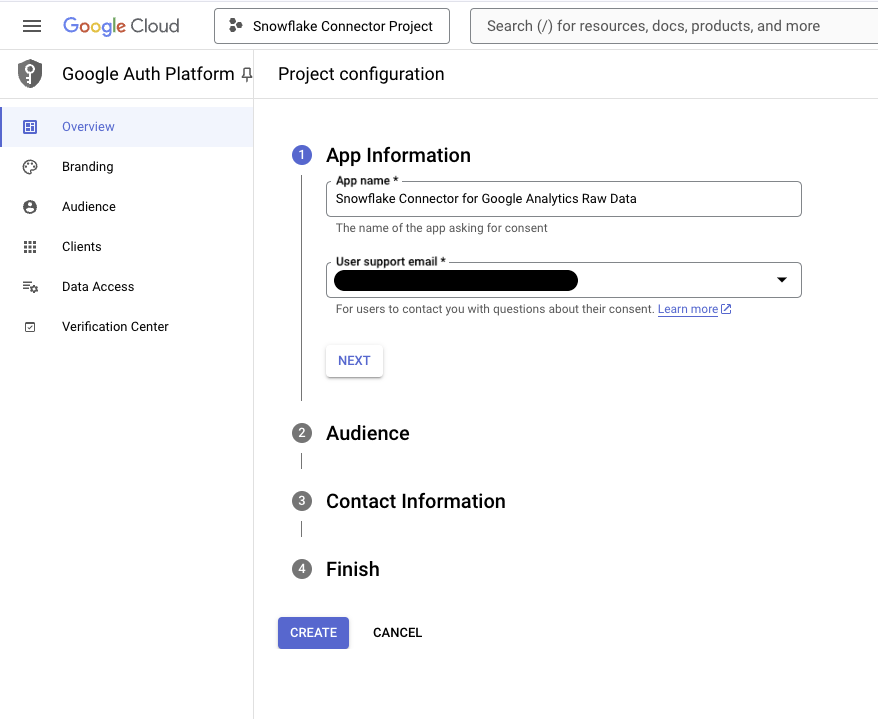Viewport: 878px width, 719px height.
Task: Open the Snowflake Connector Project selector
Action: pos(331,26)
